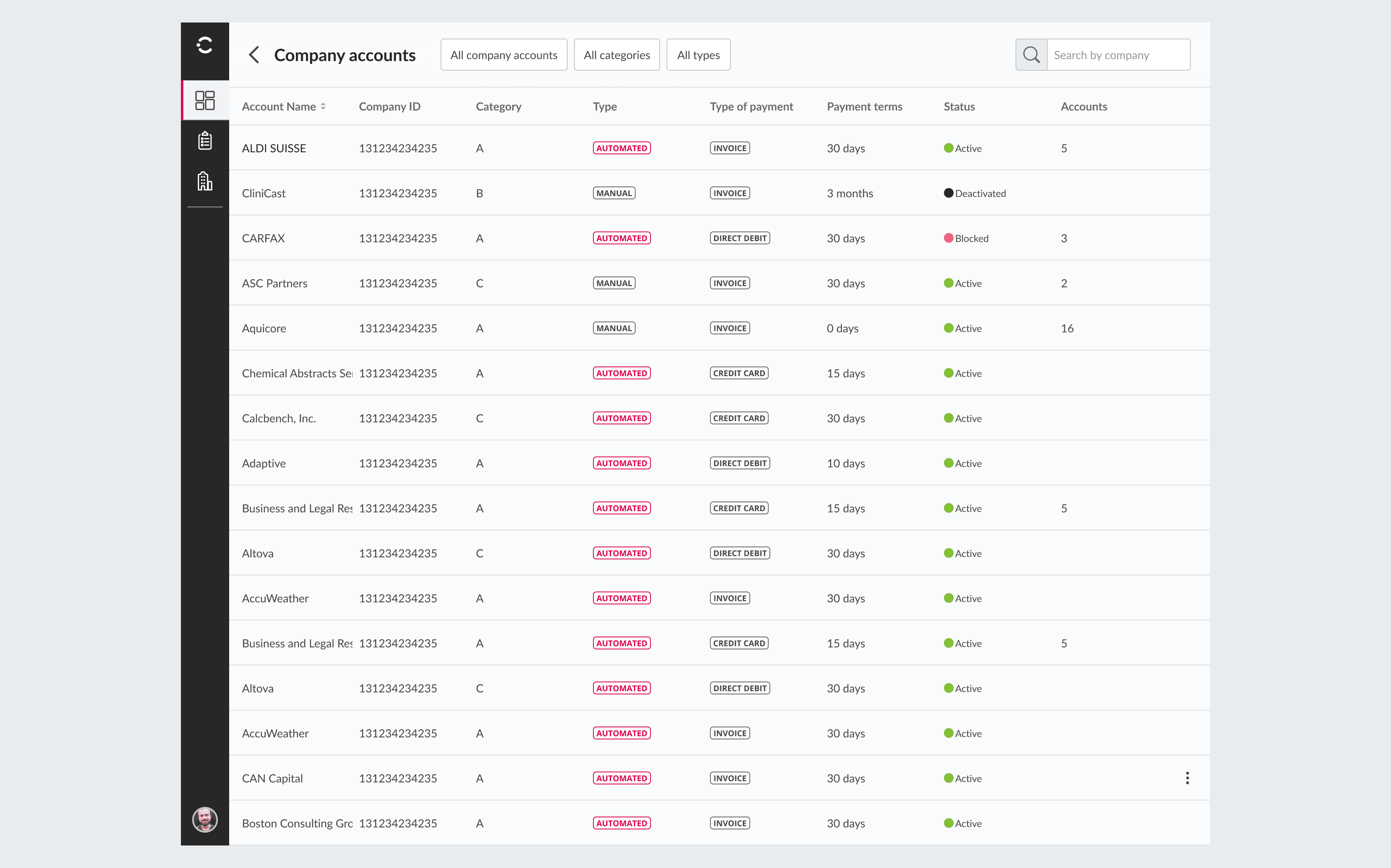Open the dashboard grid icon in sidebar

point(205,100)
